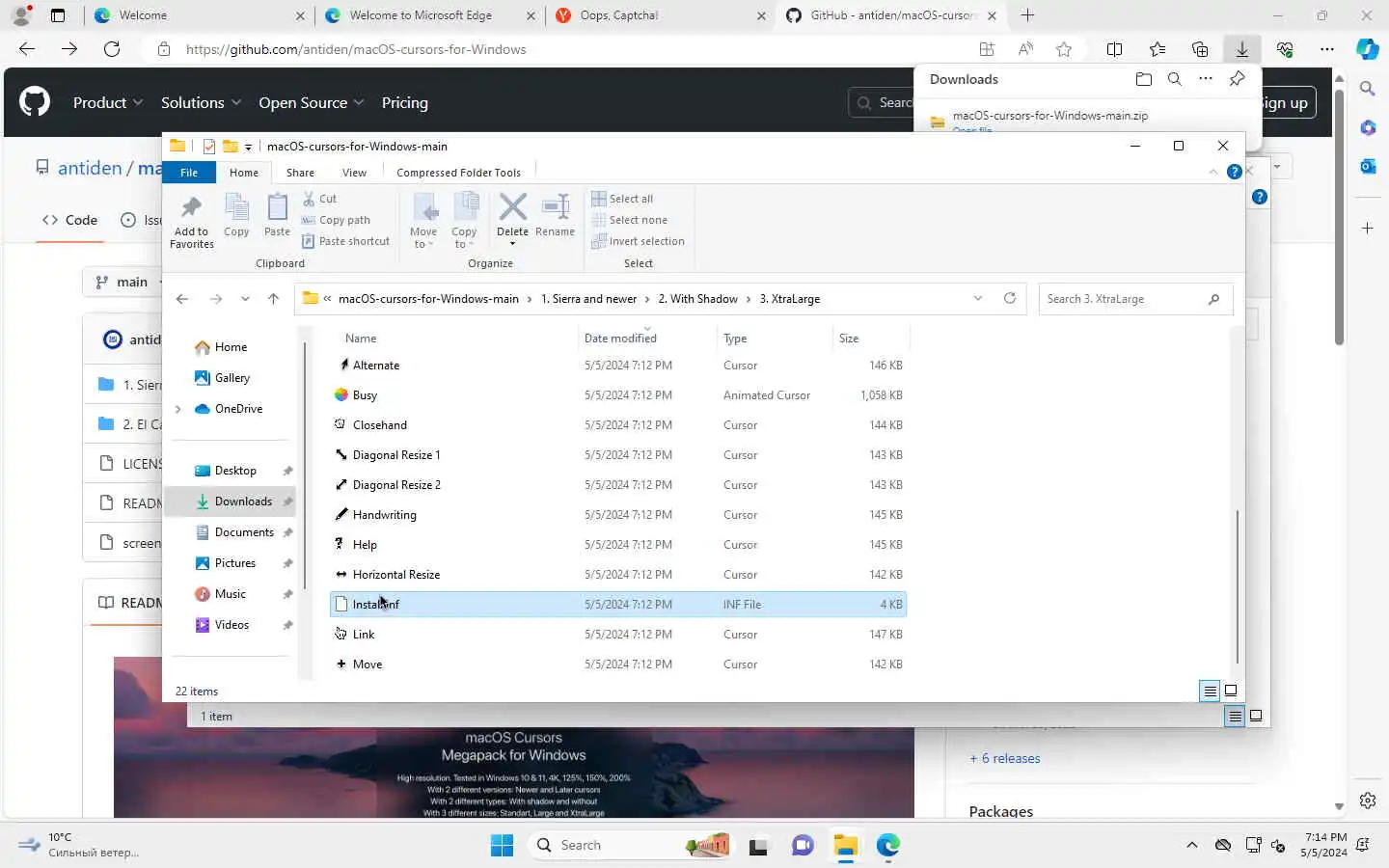Screen dimensions: 1389x868
Task: Click Select all in ribbon
Action: [622, 199]
